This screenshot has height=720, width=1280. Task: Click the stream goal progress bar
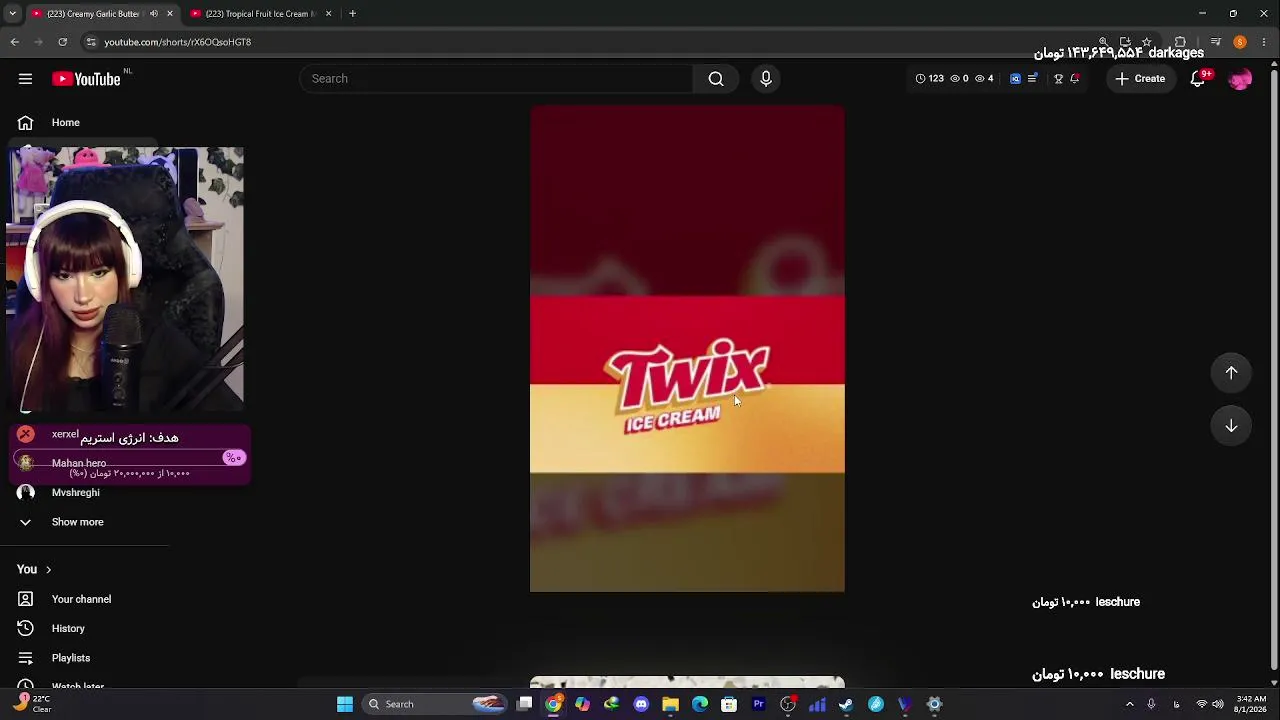click(129, 458)
